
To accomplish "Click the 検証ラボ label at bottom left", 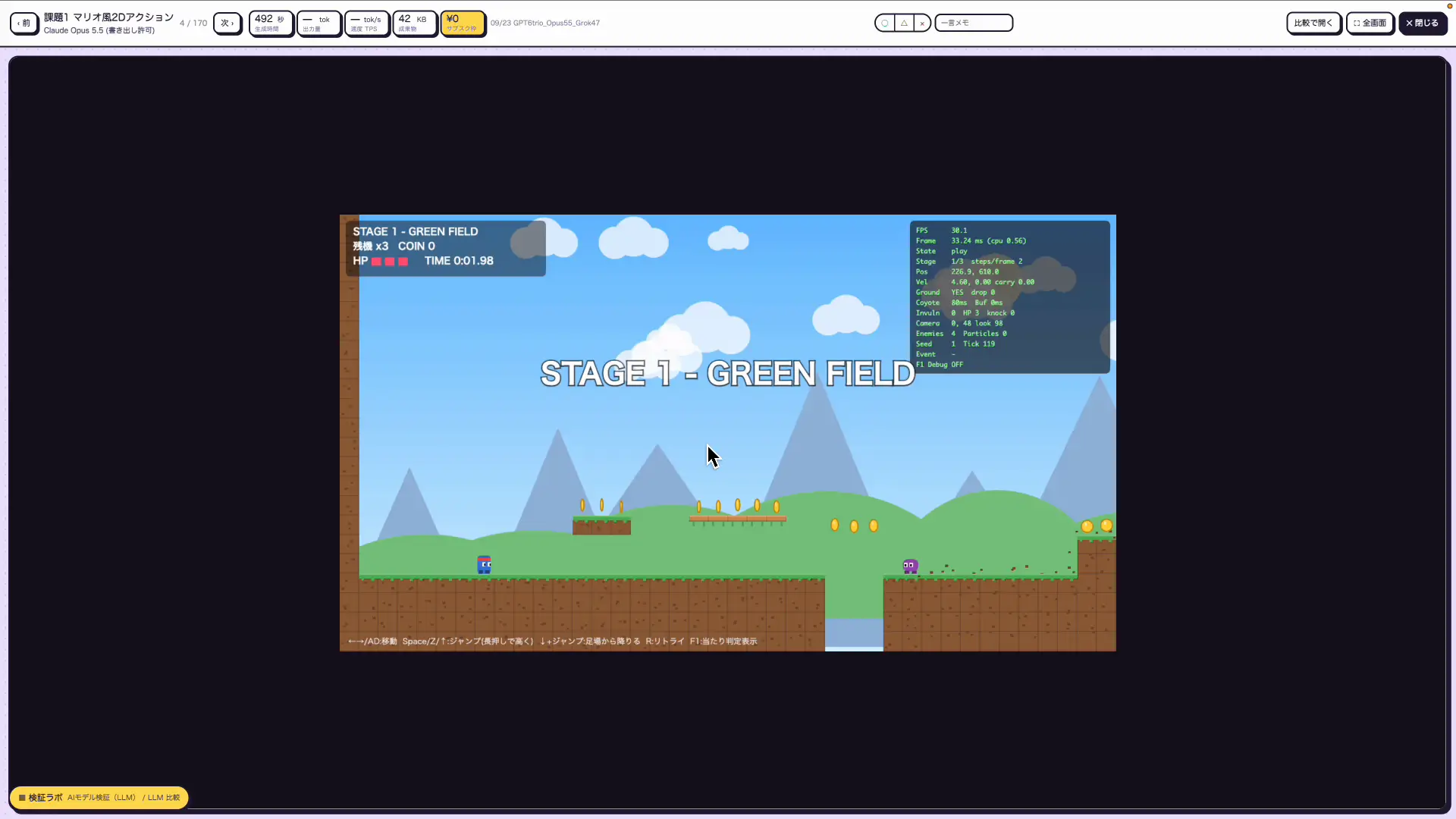I will point(45,798).
